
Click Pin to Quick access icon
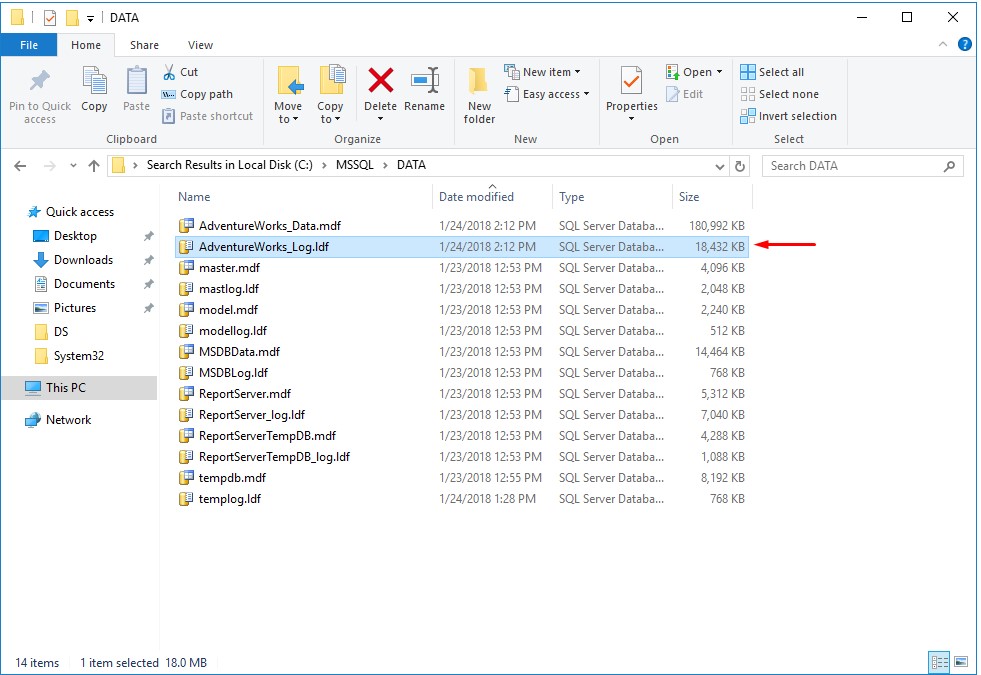click(40, 82)
